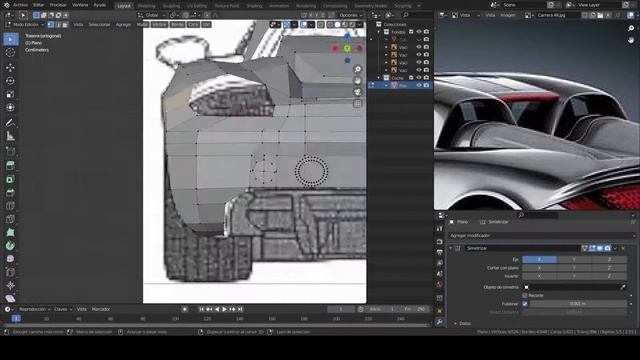The height and width of the screenshot is (360, 640).
Task: Open the Editar menu
Action: [39, 5]
